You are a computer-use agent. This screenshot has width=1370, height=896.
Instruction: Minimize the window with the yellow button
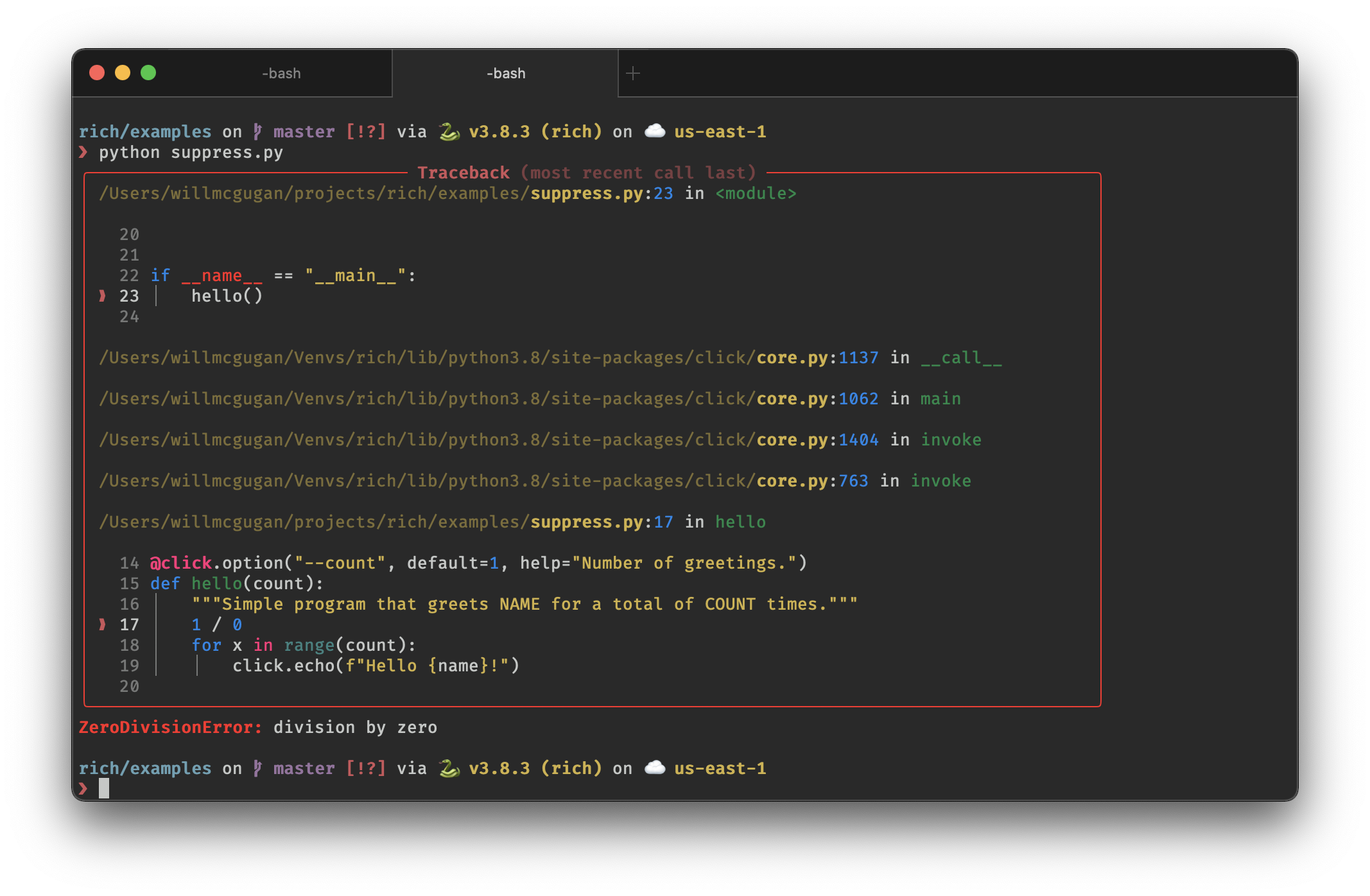coord(123,73)
